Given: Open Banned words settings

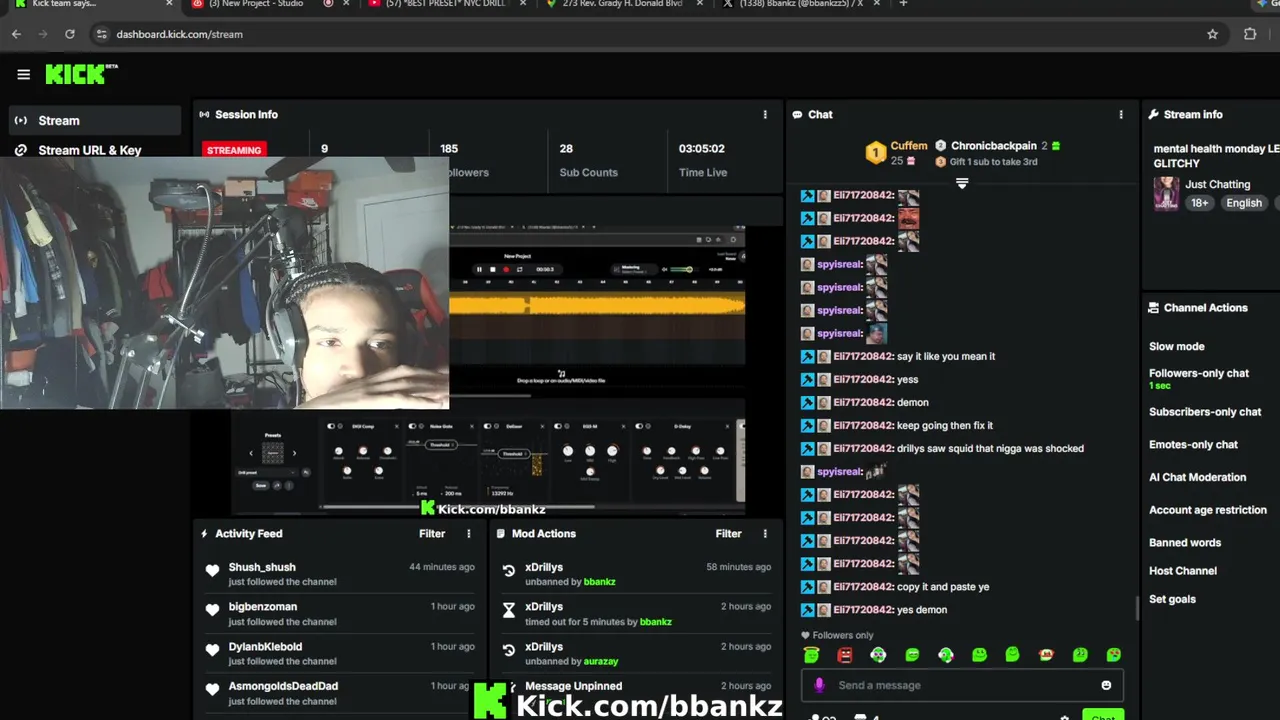Looking at the screenshot, I should [1185, 543].
